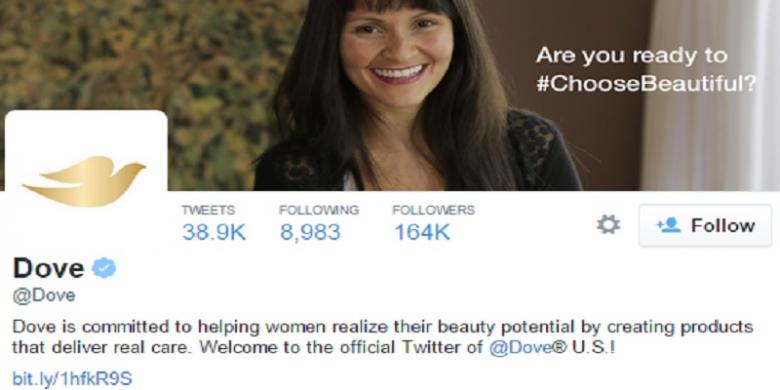Click the #ChooseBeautiful header text

pos(647,83)
